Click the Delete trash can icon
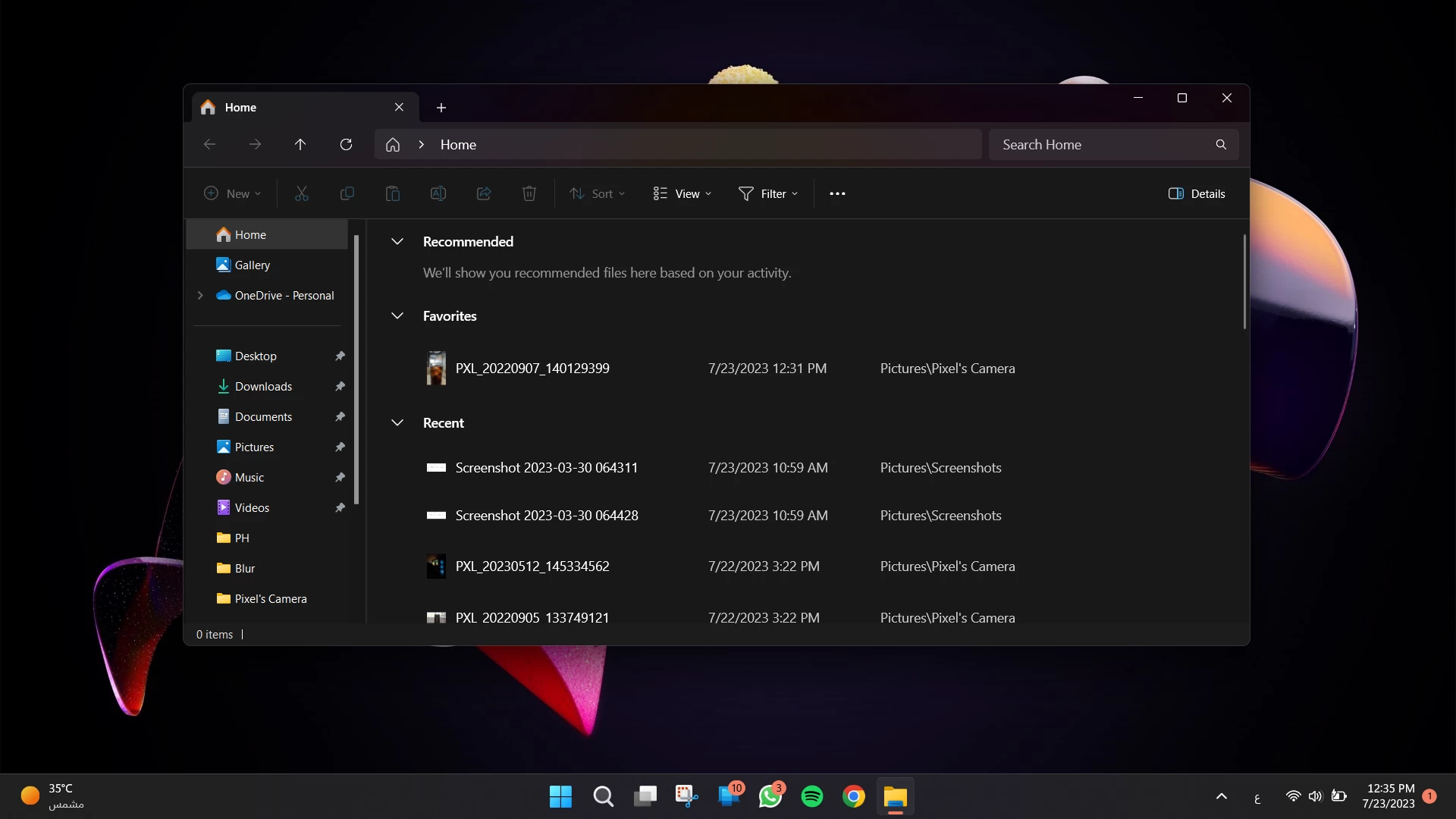The height and width of the screenshot is (819, 1456). 529,193
